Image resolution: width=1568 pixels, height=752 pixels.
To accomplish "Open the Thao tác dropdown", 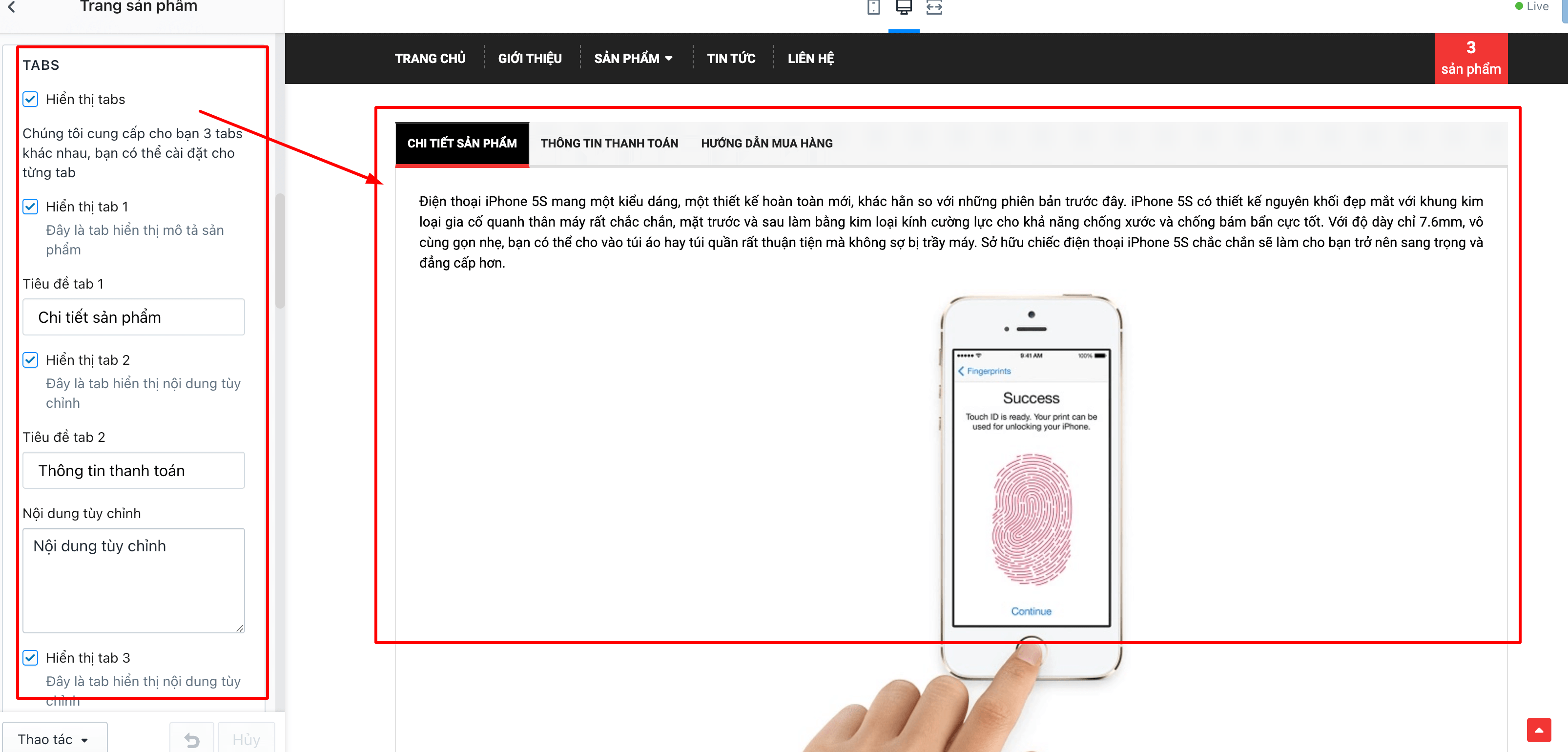I will (55, 739).
